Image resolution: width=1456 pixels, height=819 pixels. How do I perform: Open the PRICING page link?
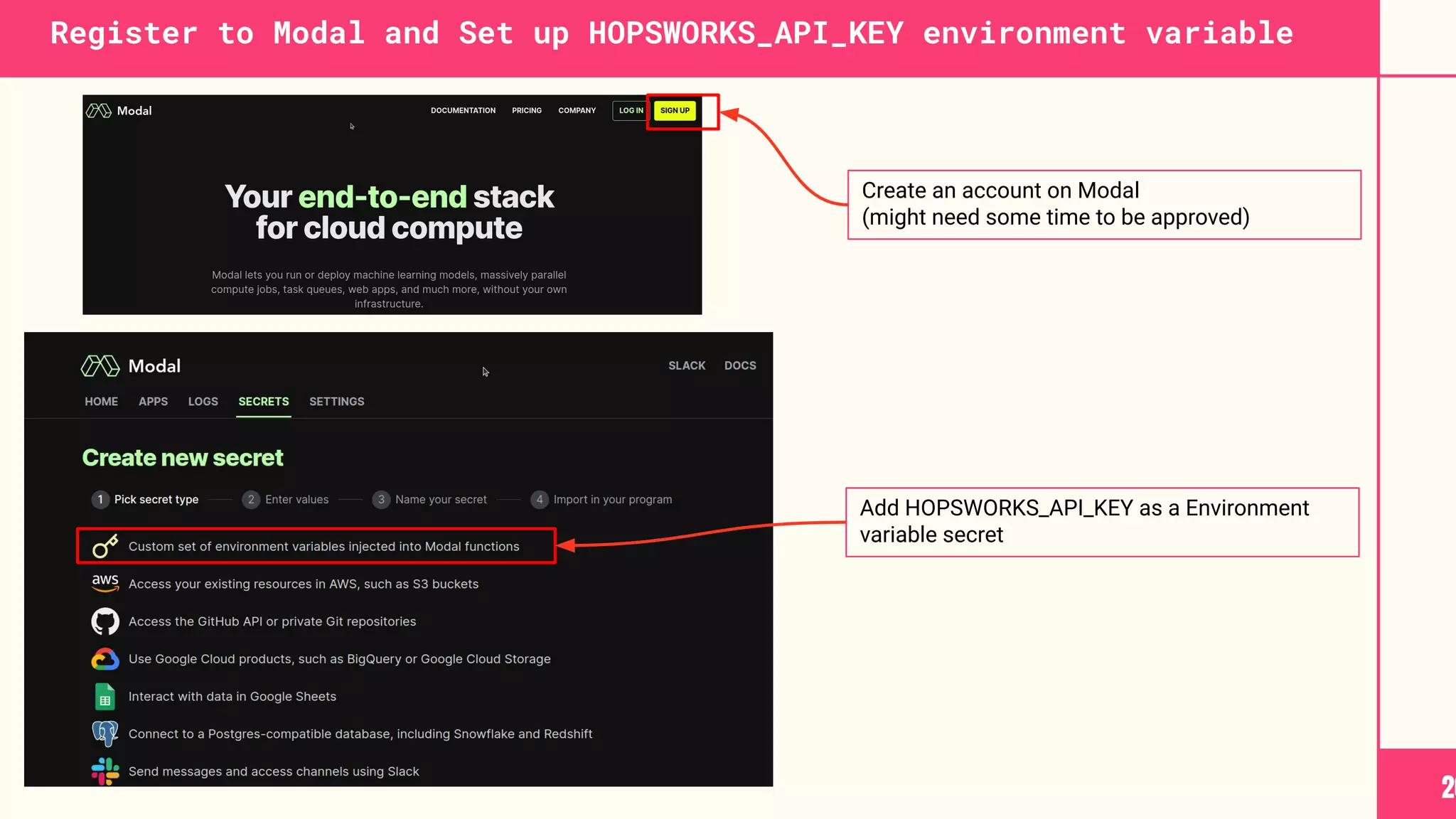pos(527,111)
